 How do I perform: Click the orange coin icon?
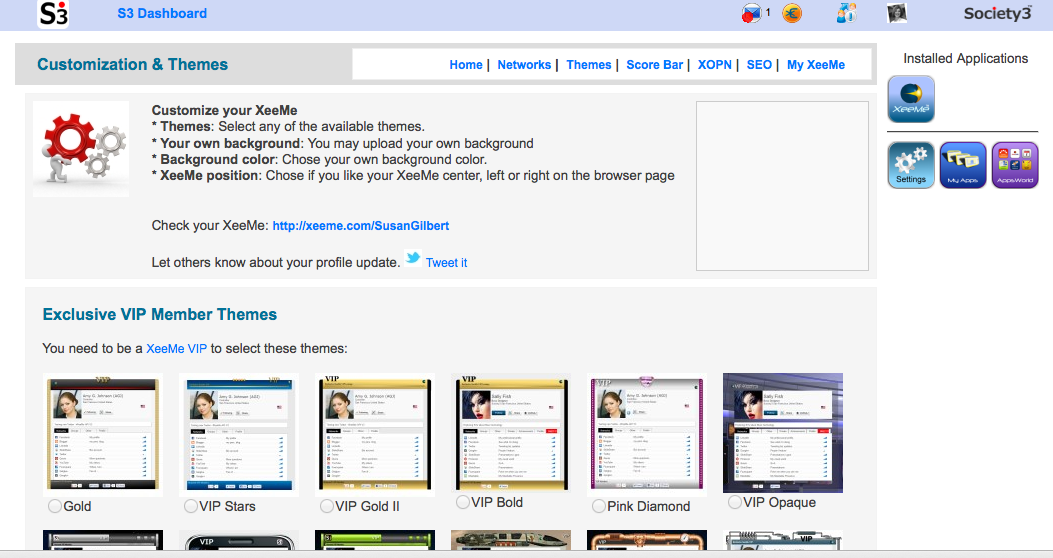click(792, 13)
